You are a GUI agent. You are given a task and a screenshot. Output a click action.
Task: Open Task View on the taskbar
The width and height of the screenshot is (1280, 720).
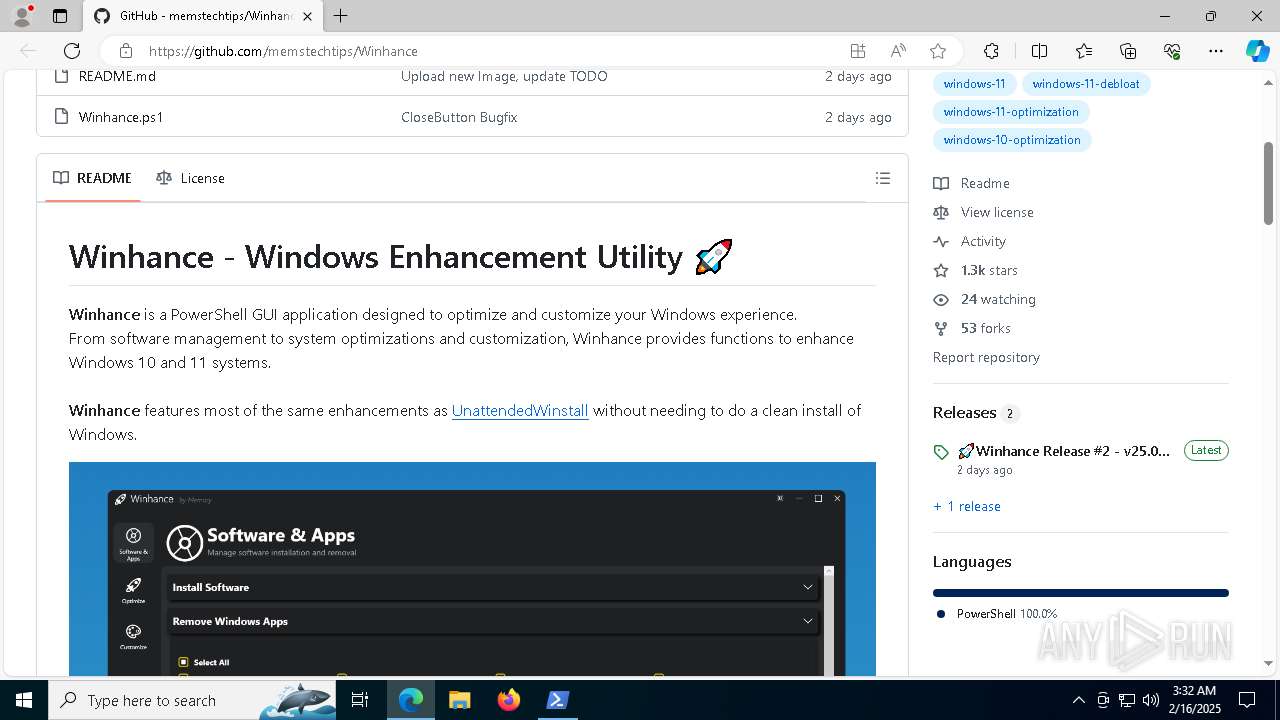click(360, 700)
